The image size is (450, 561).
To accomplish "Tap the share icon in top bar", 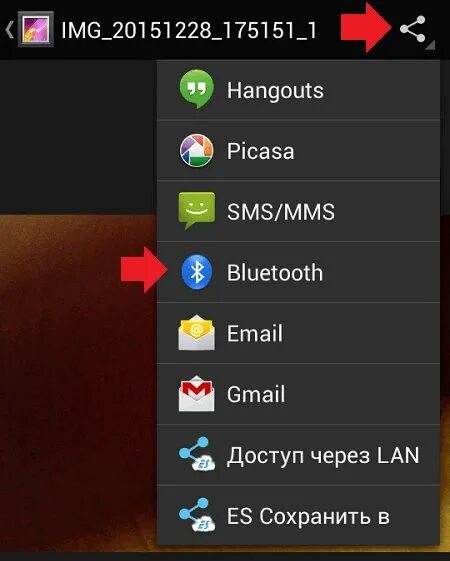I will [x=412, y=29].
